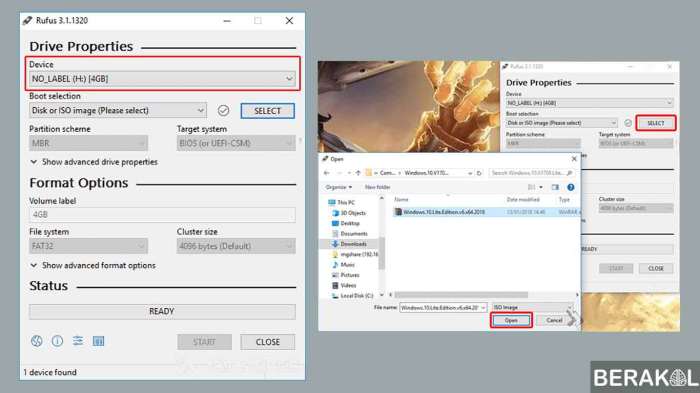
Task: Click the checkmark checksum icon beside SELECT
Action: point(223,110)
